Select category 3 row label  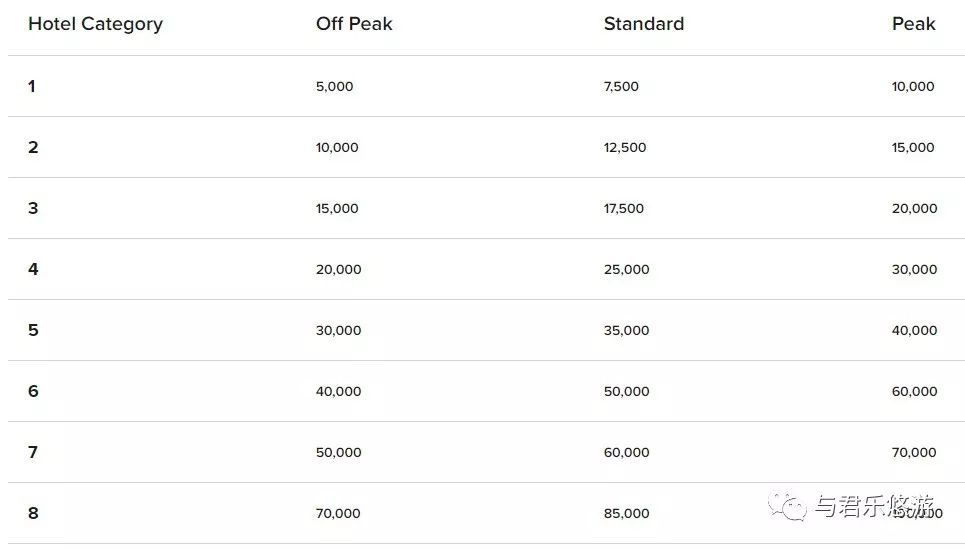(x=33, y=208)
